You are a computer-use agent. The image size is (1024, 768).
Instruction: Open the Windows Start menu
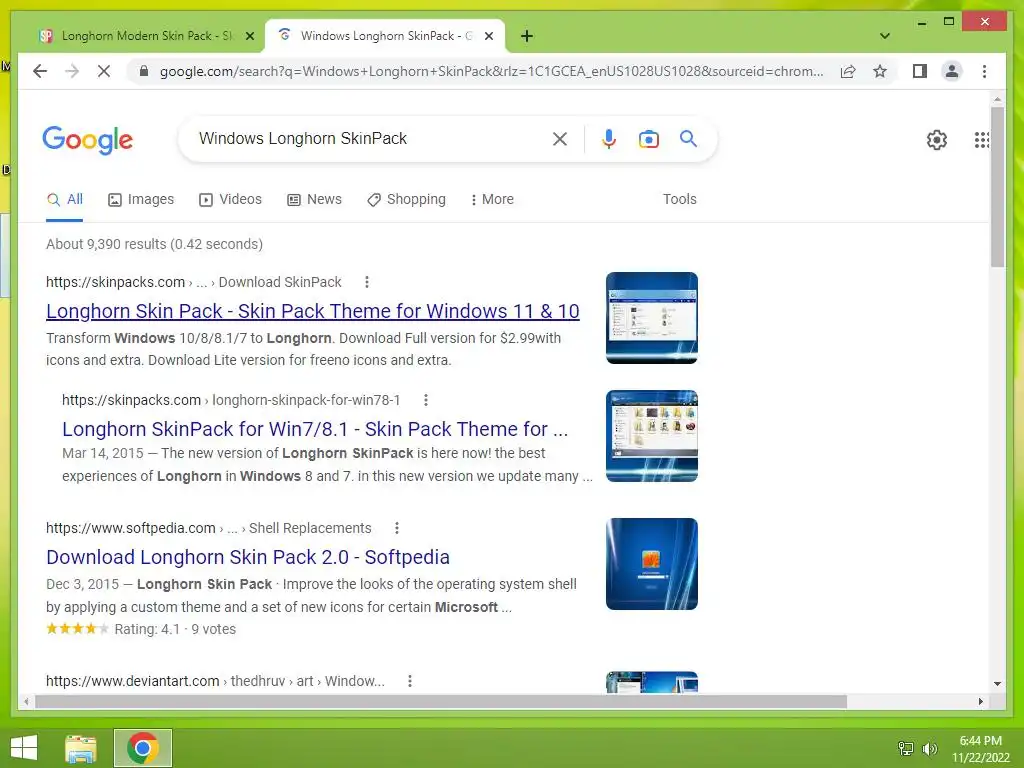pos(24,748)
